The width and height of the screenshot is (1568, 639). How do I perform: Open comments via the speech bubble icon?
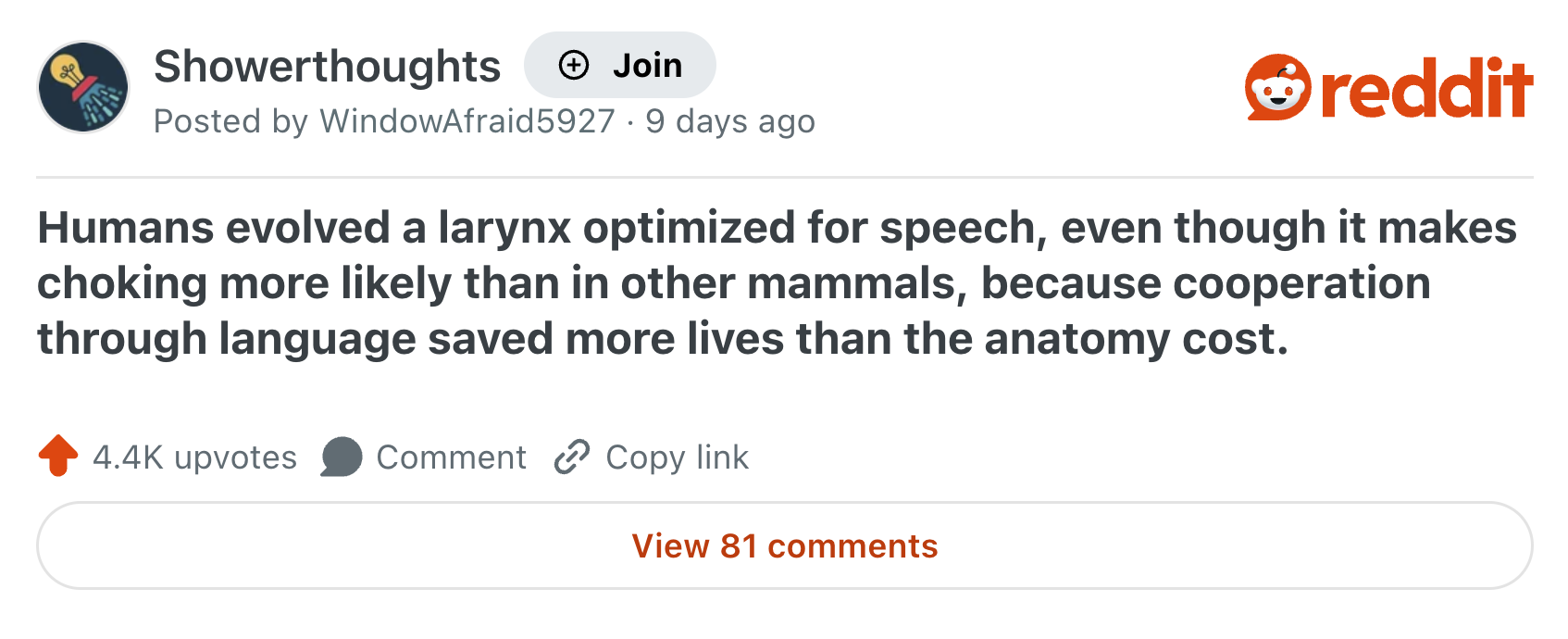(340, 457)
